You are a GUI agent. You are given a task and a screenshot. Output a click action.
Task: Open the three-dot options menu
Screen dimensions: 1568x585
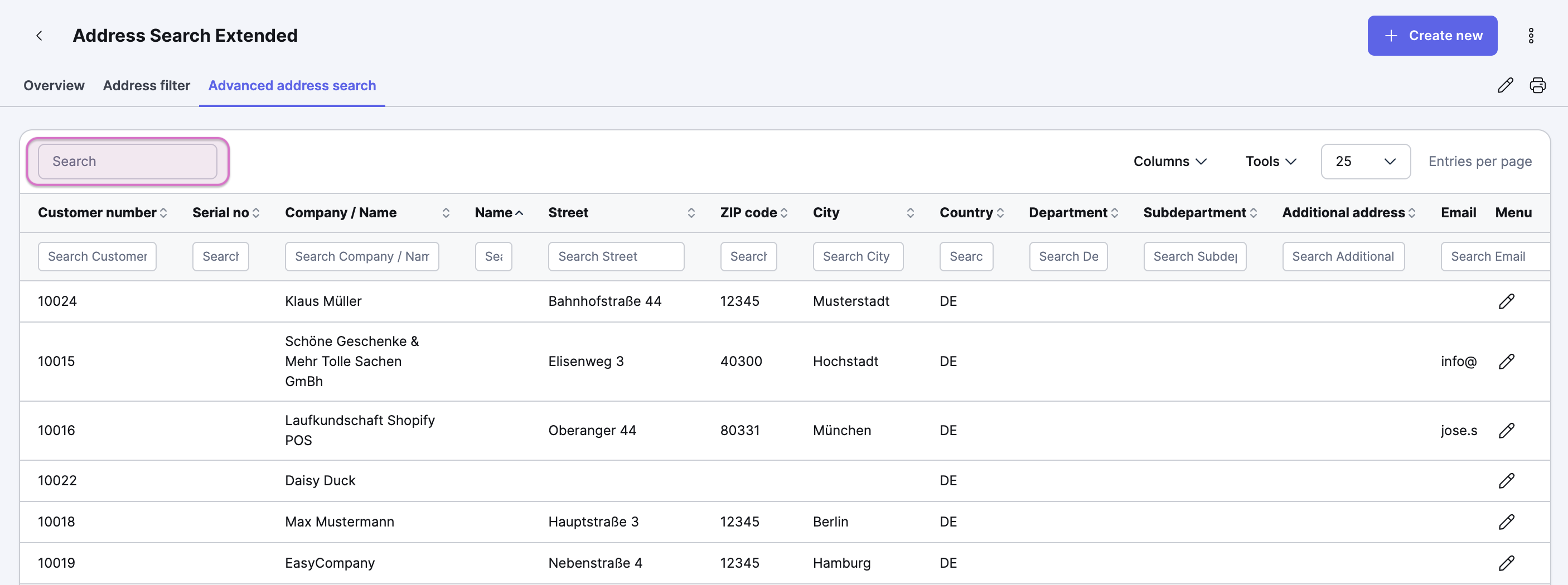point(1530,36)
